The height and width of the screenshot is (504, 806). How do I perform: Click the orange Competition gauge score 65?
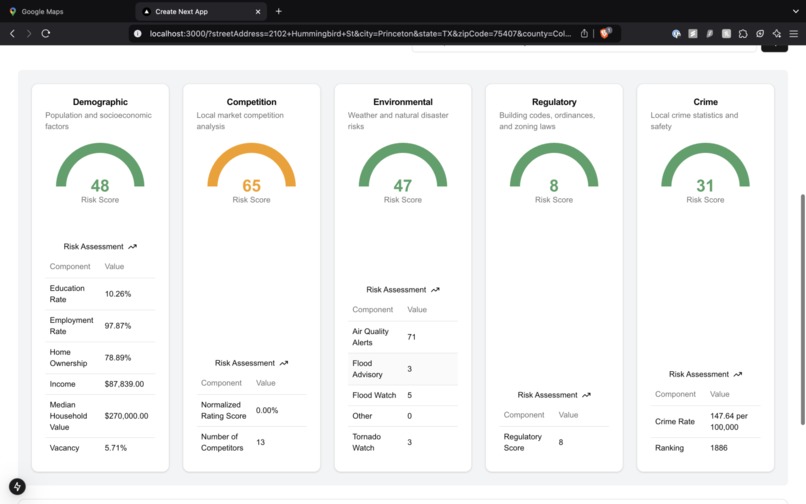(251, 185)
